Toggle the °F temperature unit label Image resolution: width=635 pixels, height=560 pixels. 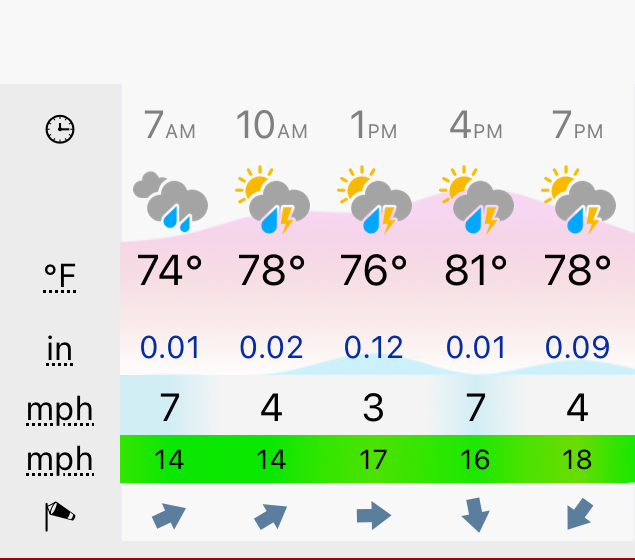pos(60,276)
